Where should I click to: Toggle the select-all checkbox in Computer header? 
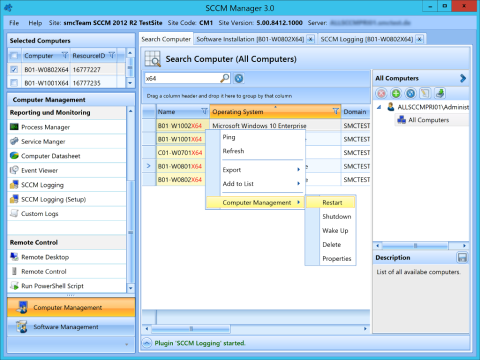point(14,55)
